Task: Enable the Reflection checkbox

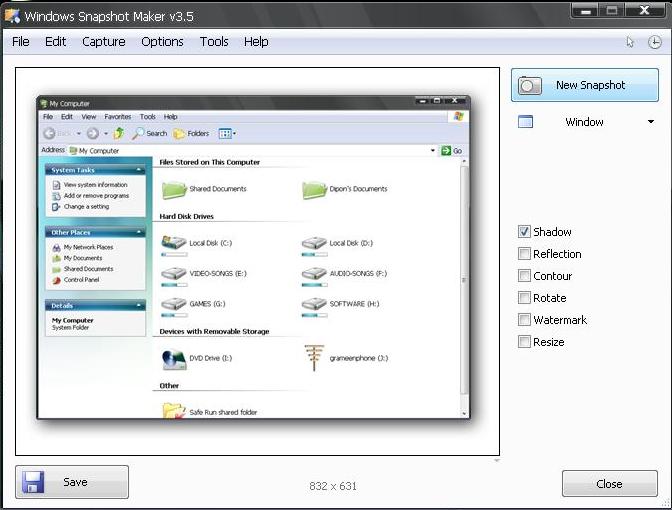Action: (524, 254)
